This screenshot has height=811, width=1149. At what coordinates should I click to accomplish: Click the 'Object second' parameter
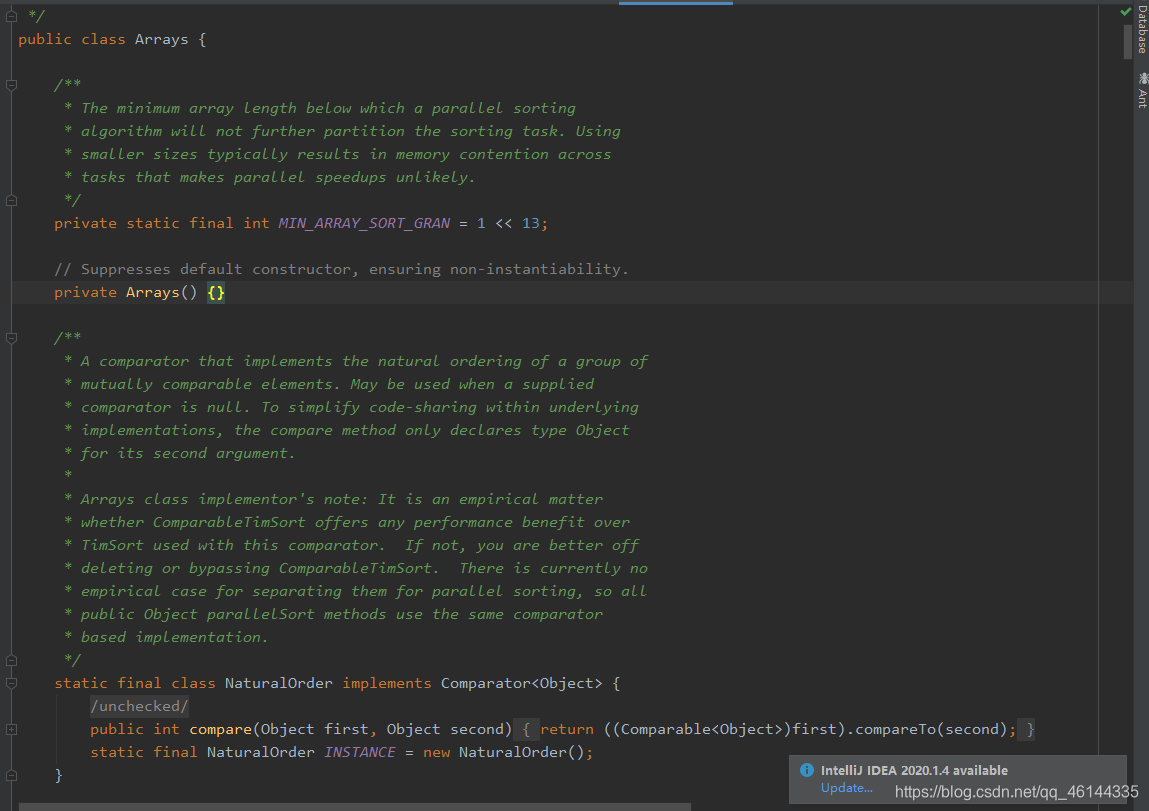pyautogui.click(x=445, y=729)
